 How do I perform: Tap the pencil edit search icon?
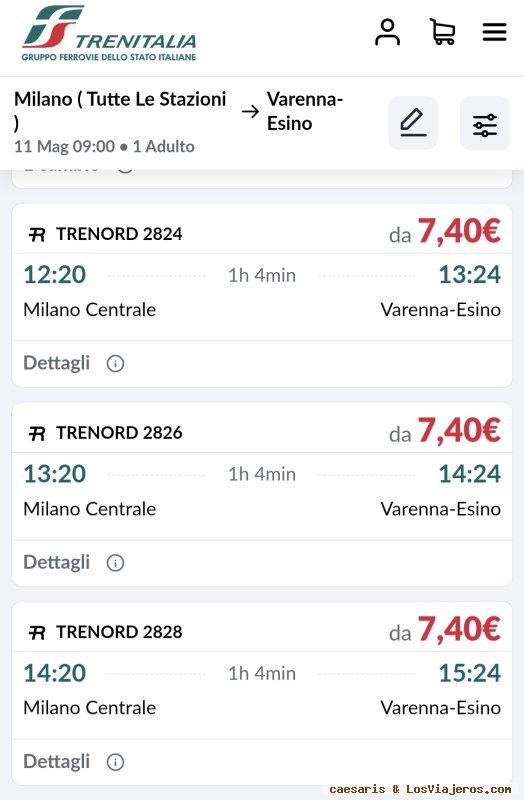413,123
